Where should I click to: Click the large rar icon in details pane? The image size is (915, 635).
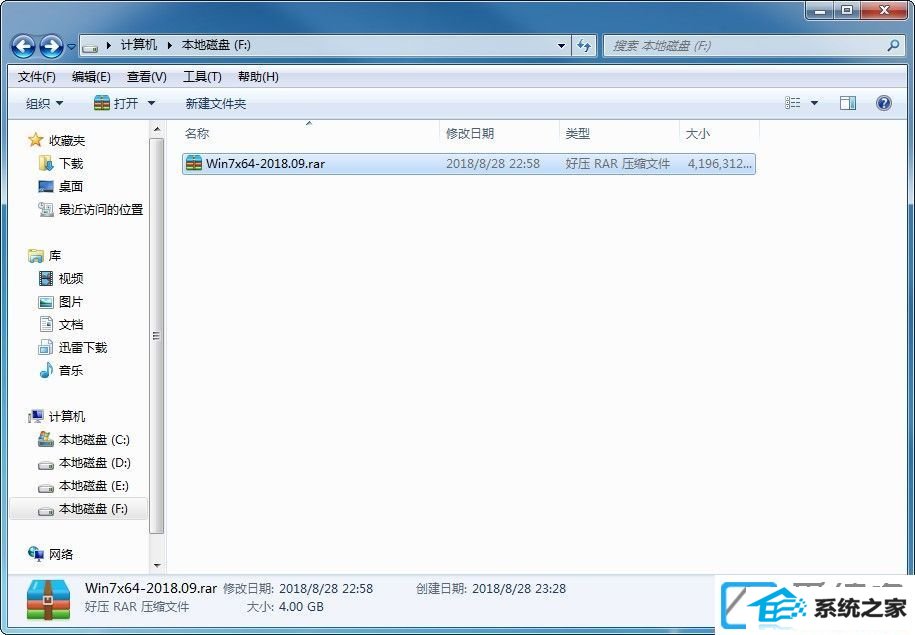pyautogui.click(x=48, y=601)
